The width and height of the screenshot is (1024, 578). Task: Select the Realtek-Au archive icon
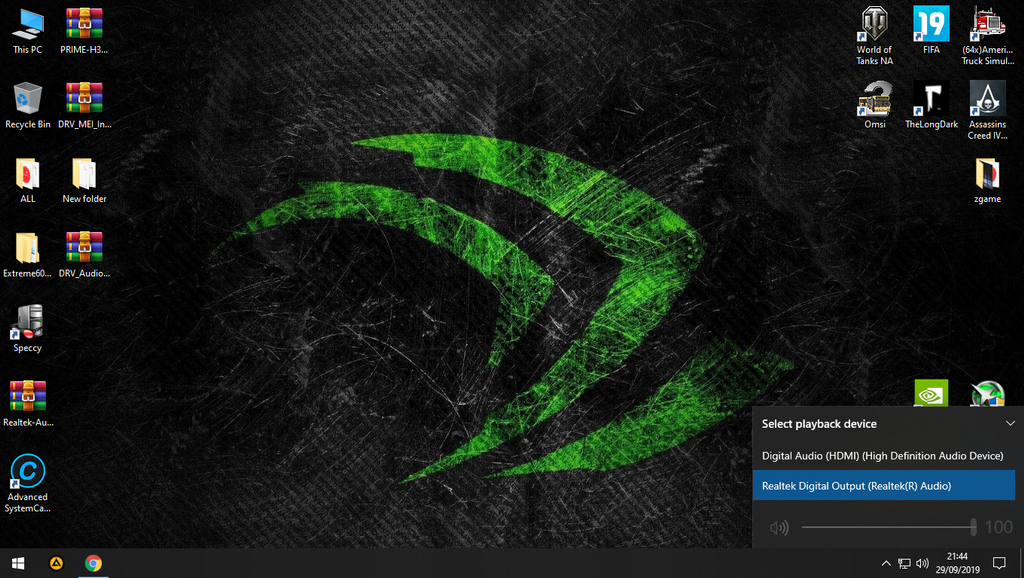[27, 403]
